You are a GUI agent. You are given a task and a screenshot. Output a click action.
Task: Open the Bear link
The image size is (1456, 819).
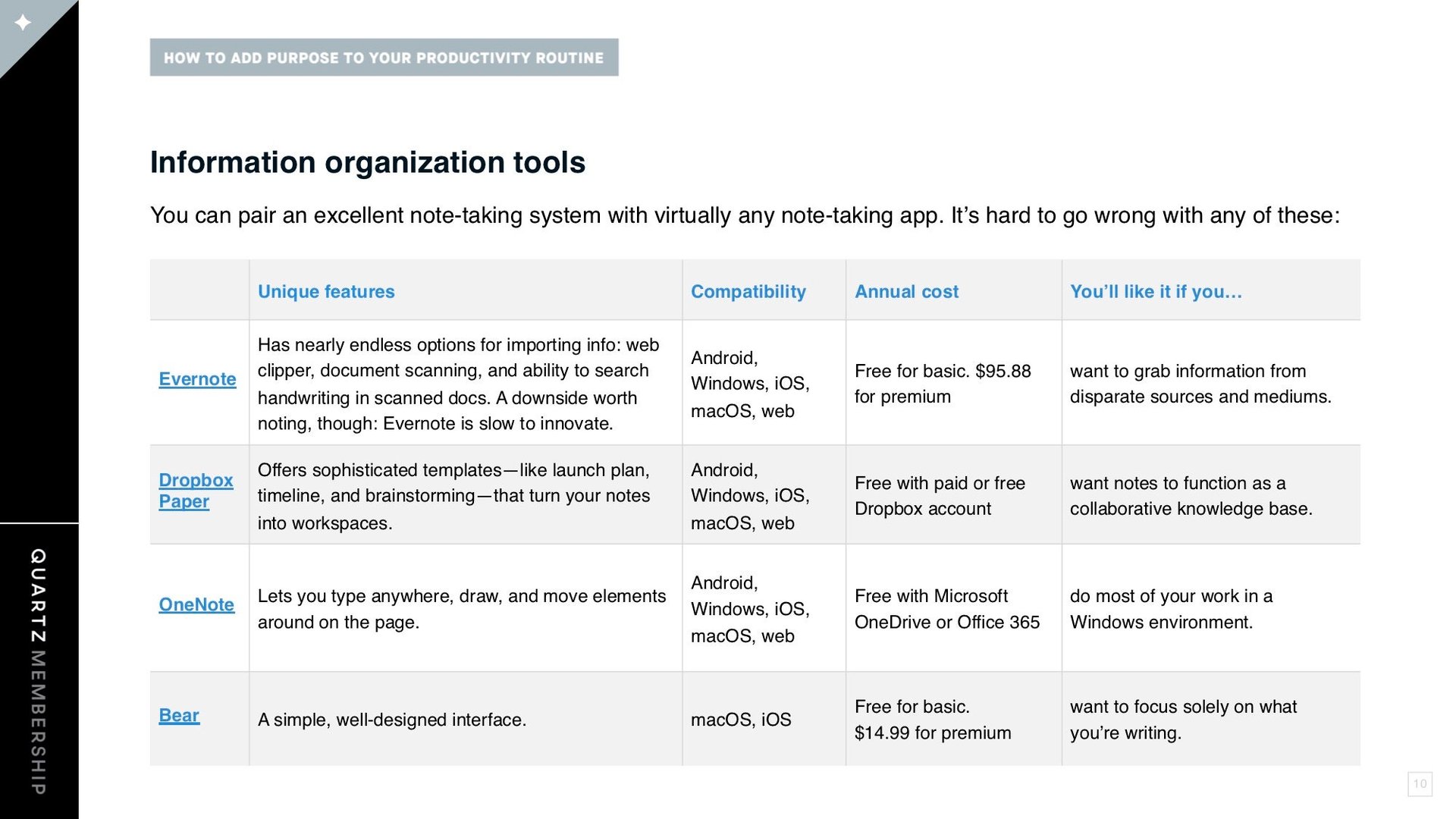tap(179, 715)
